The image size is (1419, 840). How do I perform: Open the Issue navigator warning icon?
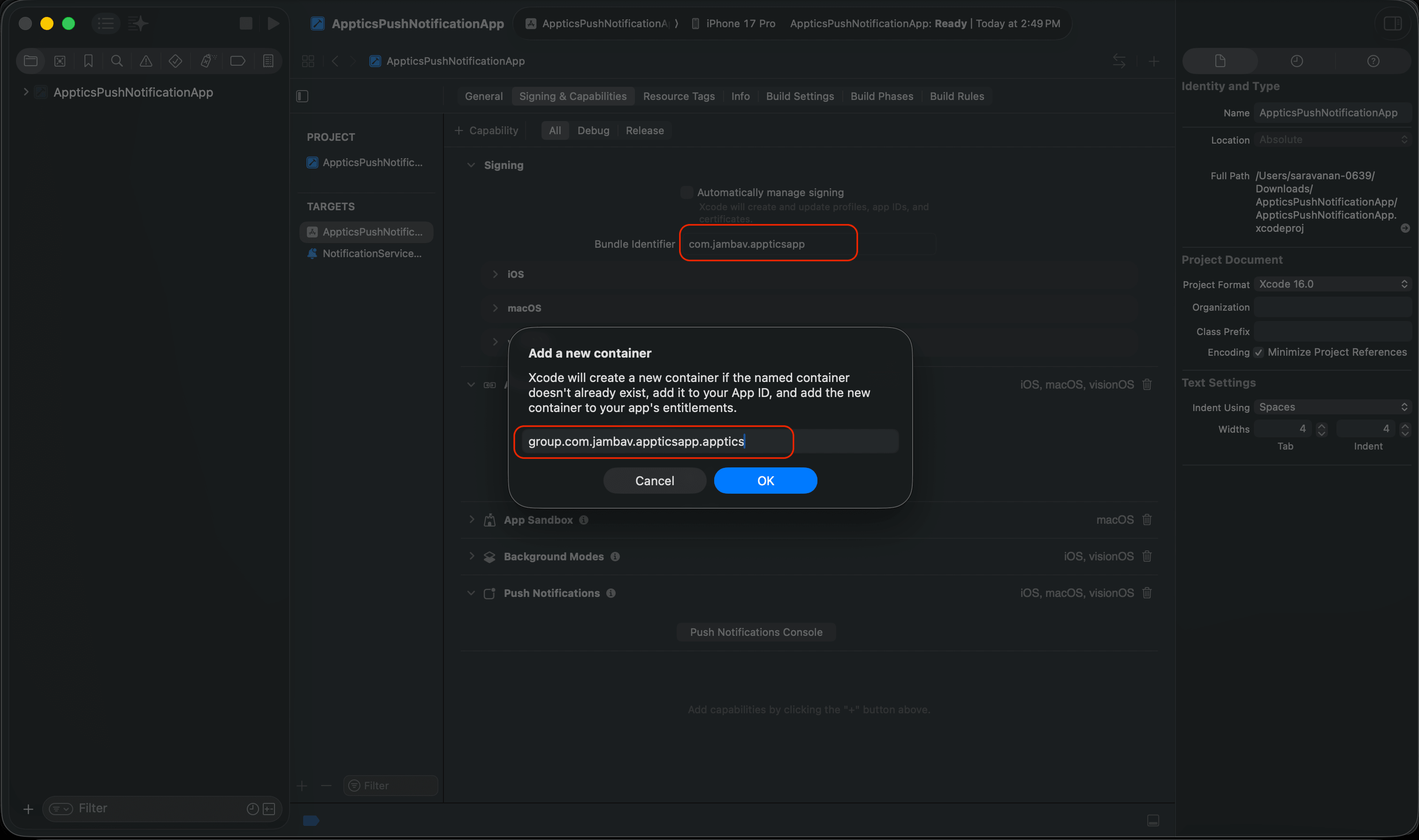(146, 61)
